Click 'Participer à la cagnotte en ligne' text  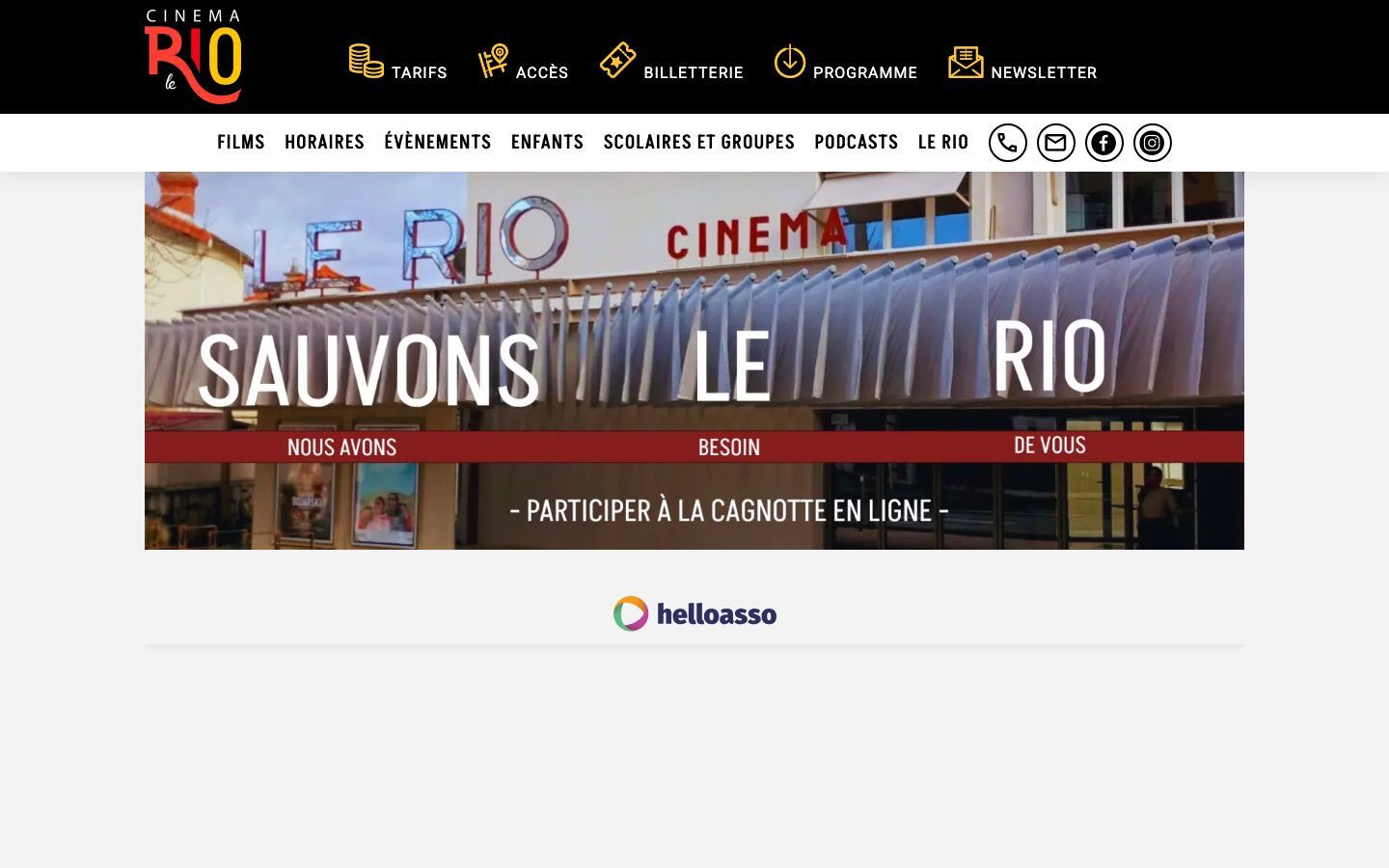pos(729,510)
